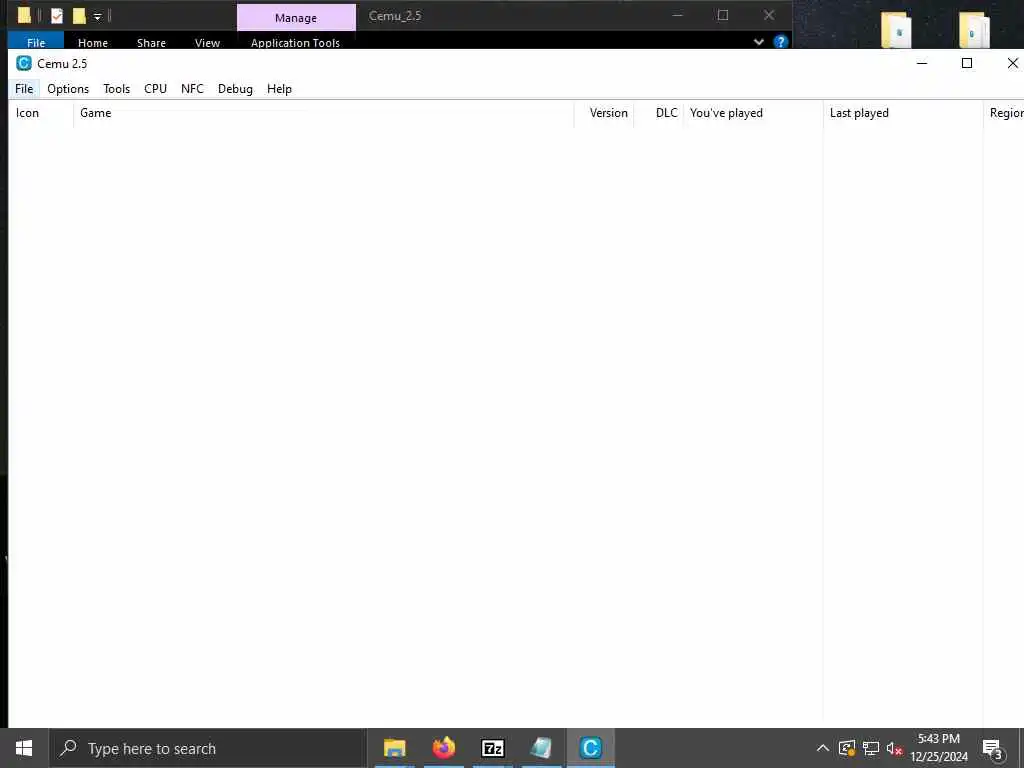Screen dimensions: 1024x768
Task: Maximize the Cemu 2.5 window
Action: pyautogui.click(x=967, y=63)
